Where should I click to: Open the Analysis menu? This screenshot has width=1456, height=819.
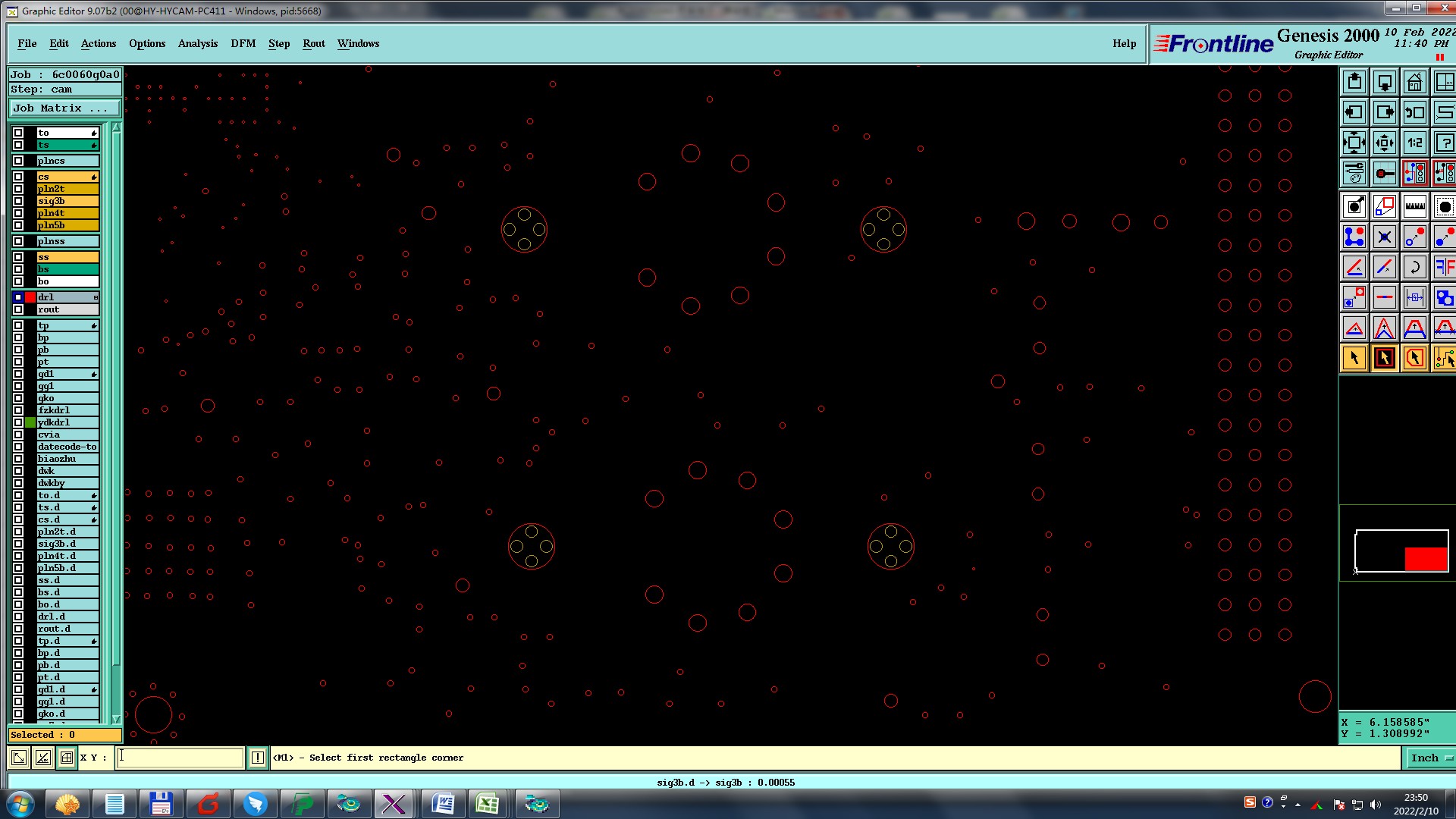coord(197,43)
